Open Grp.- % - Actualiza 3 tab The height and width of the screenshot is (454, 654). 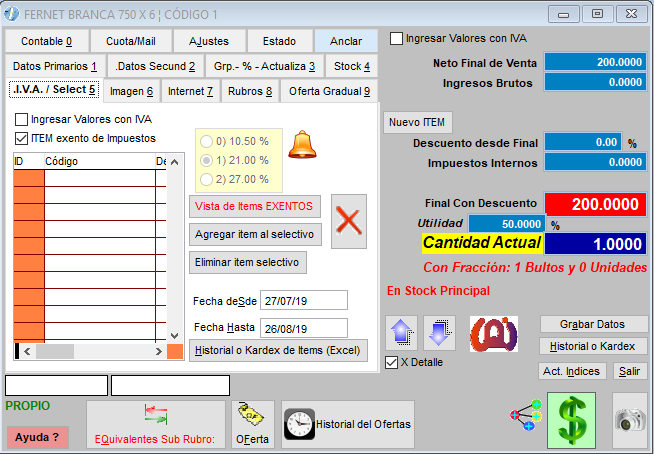coord(264,66)
